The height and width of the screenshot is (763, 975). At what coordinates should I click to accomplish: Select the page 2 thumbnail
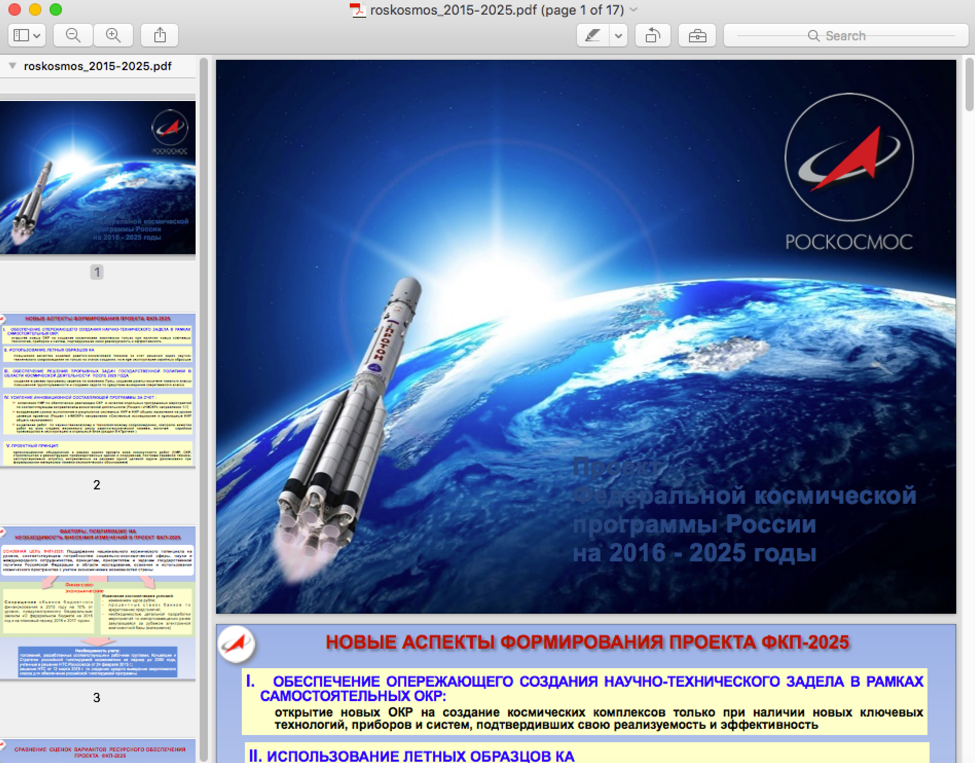[98, 390]
